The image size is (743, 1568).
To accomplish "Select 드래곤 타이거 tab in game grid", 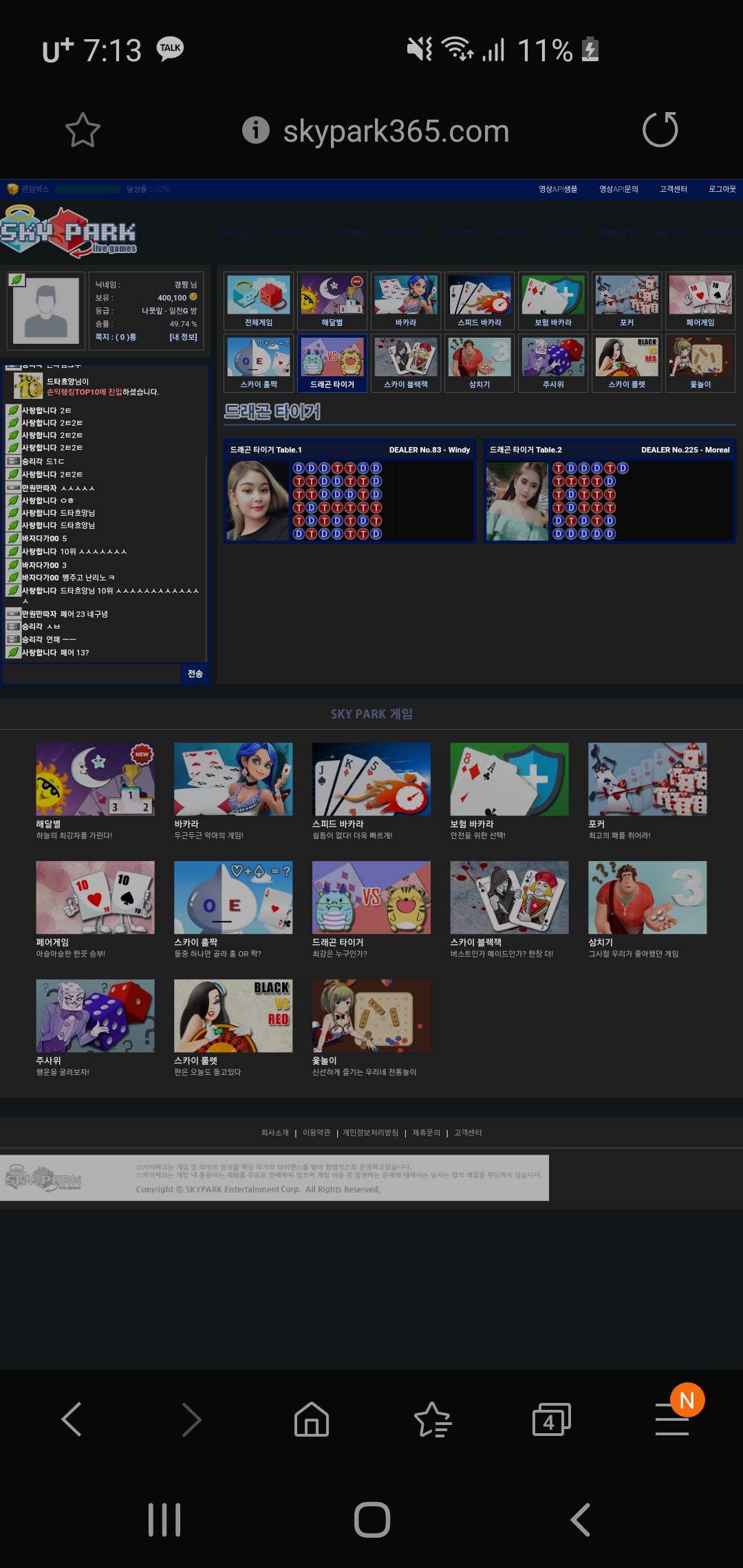I will [332, 363].
